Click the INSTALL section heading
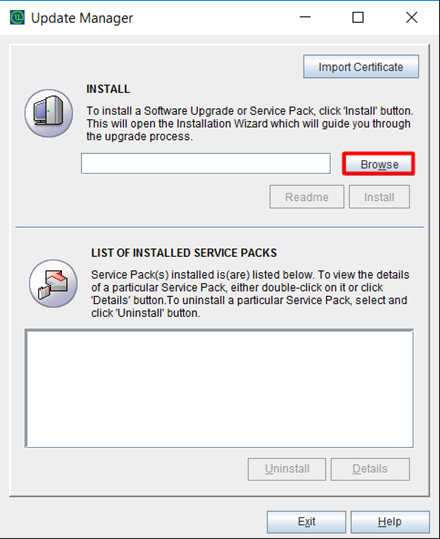 [108, 89]
